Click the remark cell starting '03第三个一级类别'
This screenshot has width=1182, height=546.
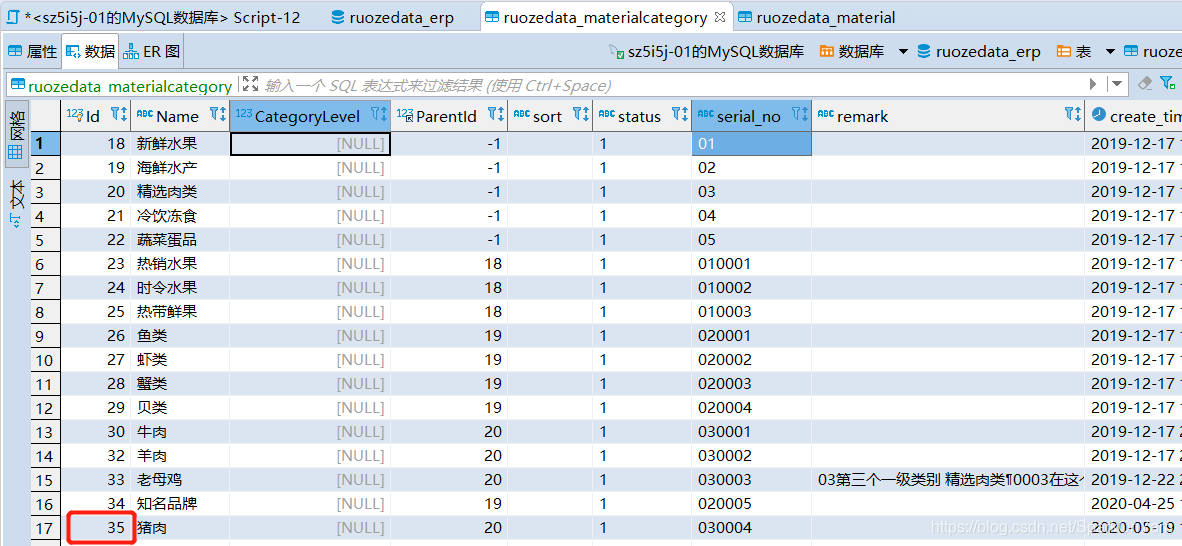pos(948,480)
